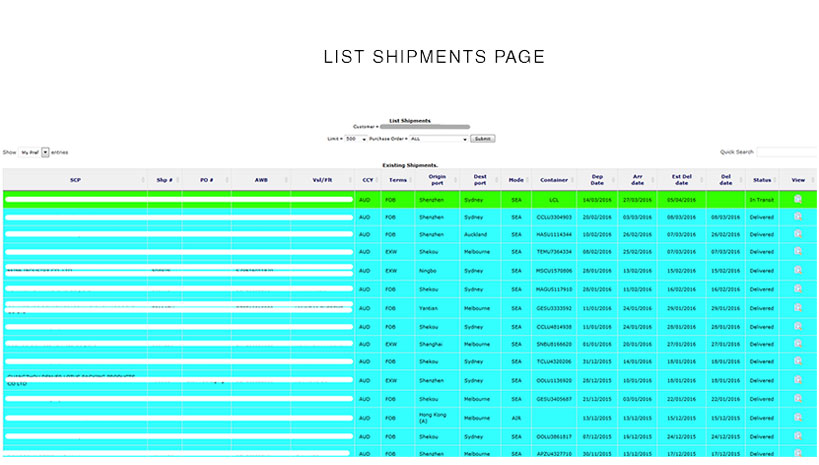This screenshot has height=465, width=819.
Task: Sort table by Status column header
Action: pos(761,180)
